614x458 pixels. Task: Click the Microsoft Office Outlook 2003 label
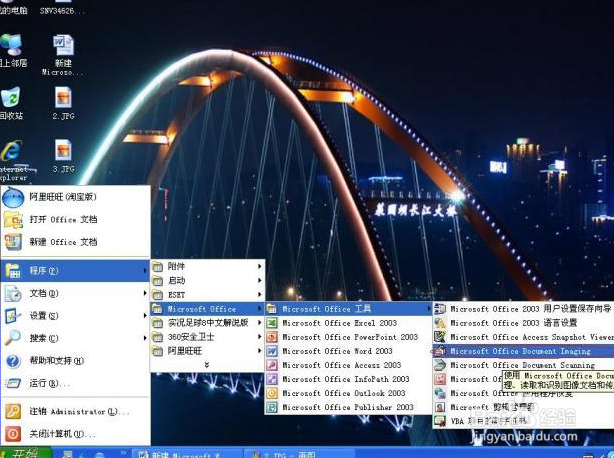coord(343,393)
